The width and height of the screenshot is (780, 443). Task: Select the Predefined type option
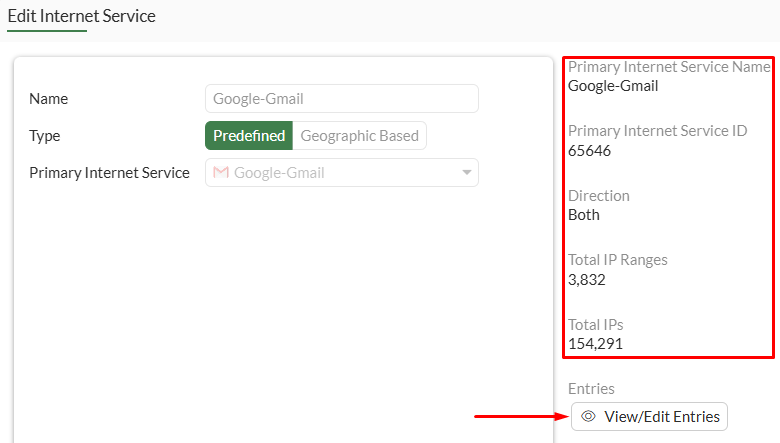pos(249,136)
